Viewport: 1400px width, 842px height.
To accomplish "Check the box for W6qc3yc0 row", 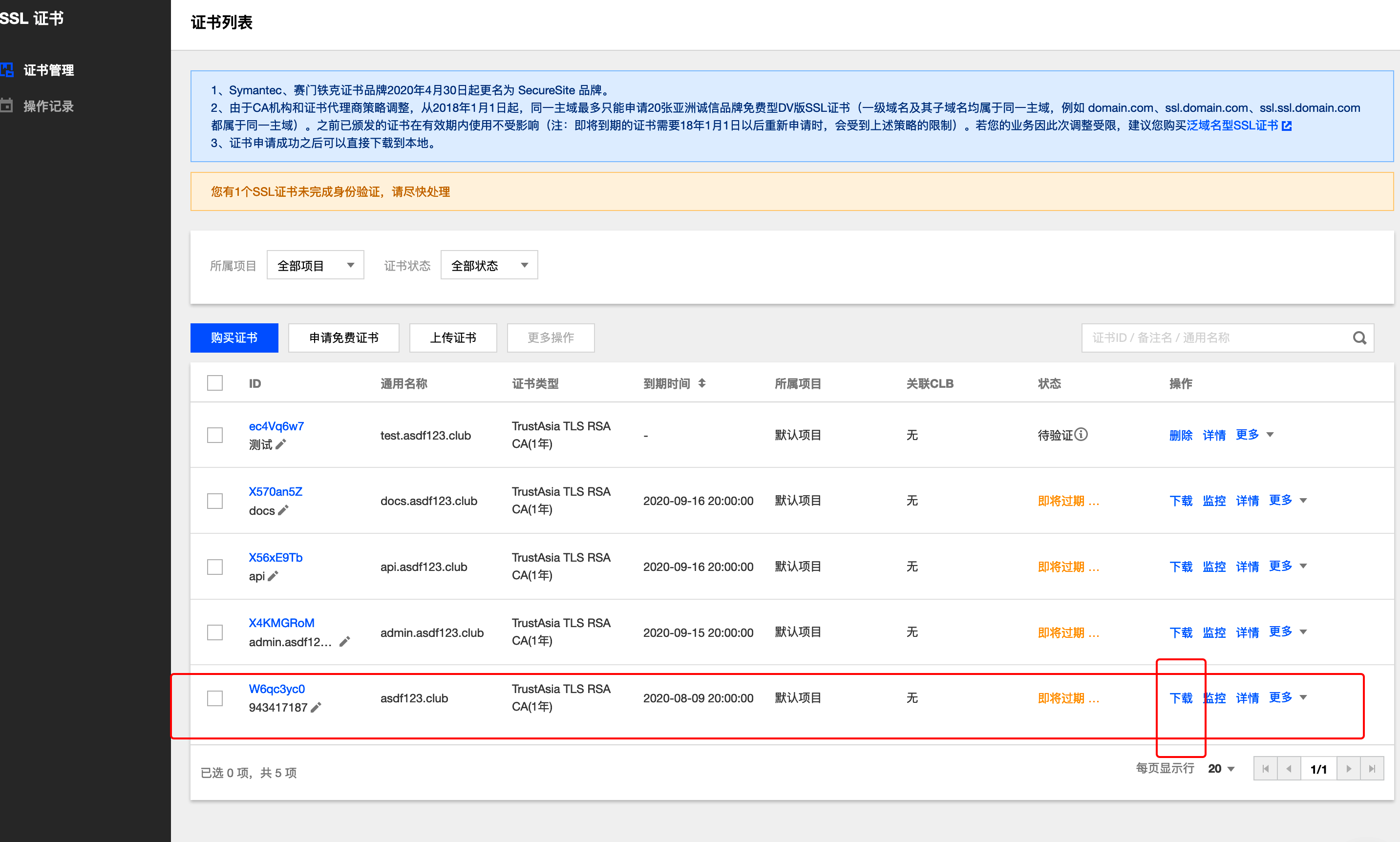I will (x=215, y=698).
